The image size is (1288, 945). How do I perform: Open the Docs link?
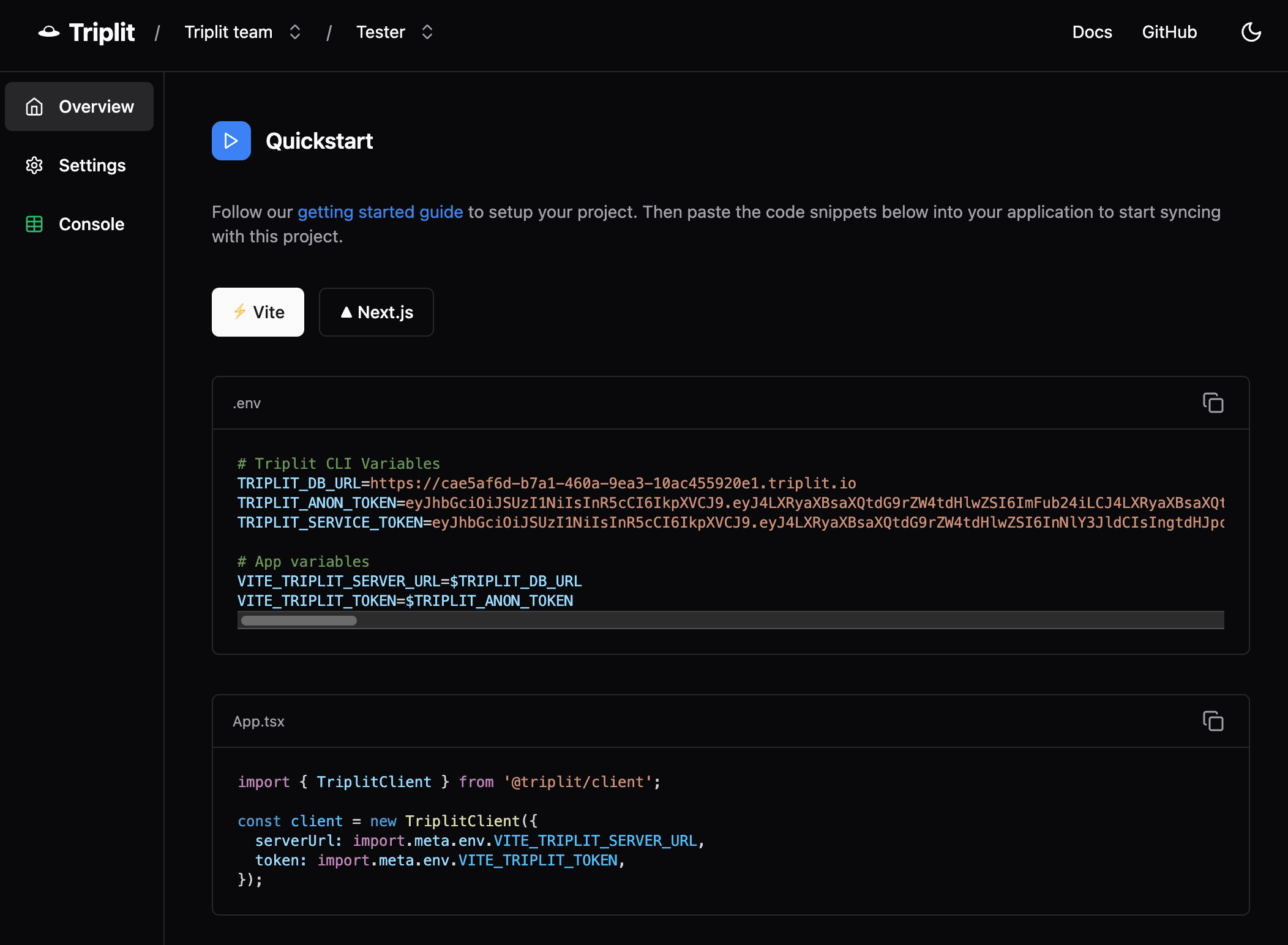point(1091,32)
